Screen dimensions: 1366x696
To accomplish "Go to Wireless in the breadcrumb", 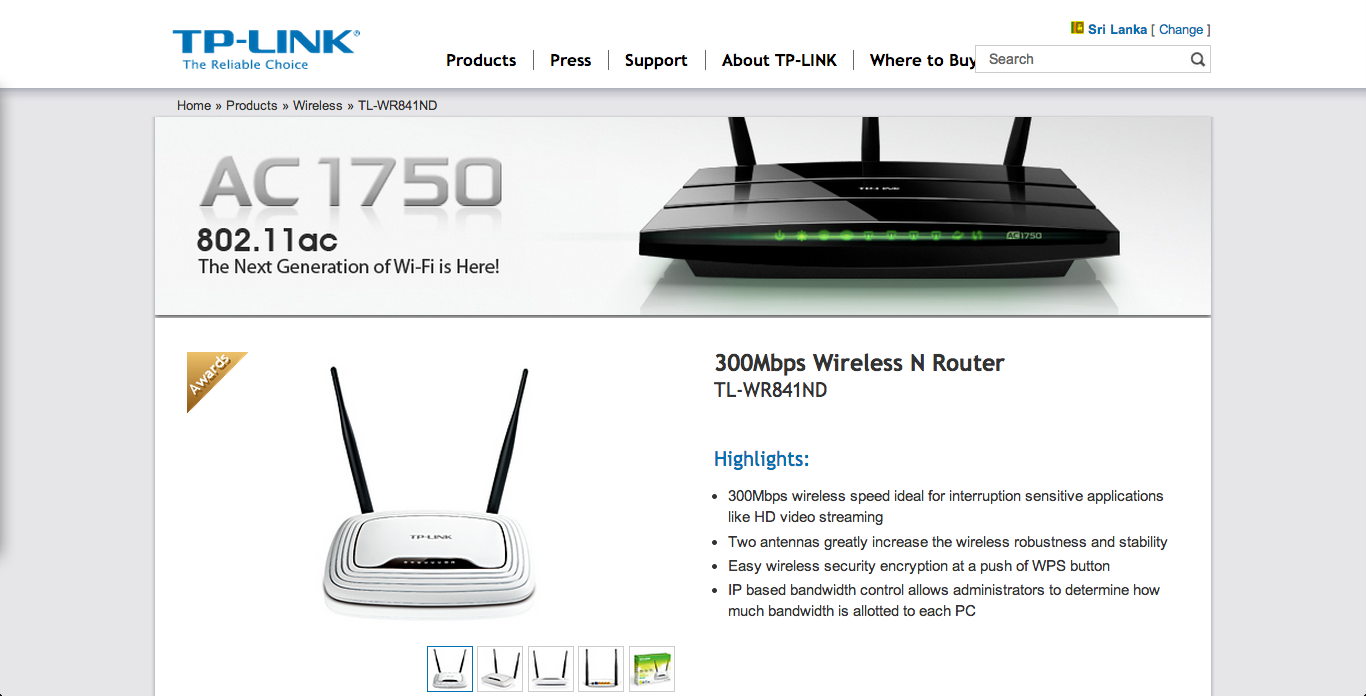I will [318, 105].
